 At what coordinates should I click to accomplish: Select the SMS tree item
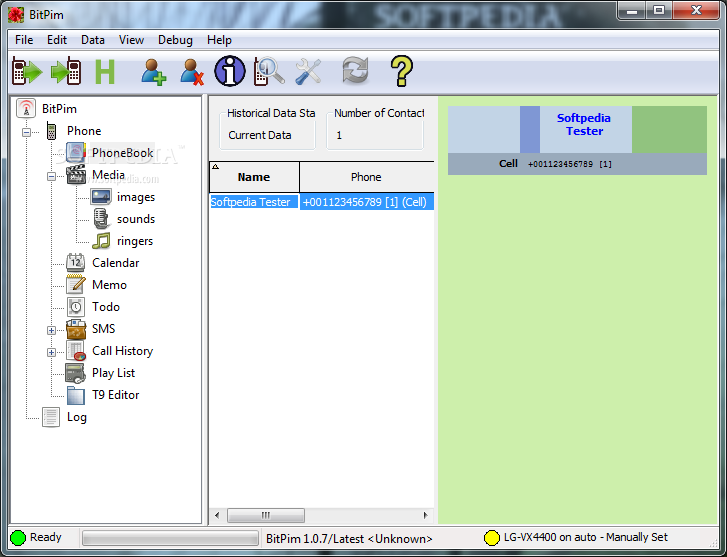point(103,329)
